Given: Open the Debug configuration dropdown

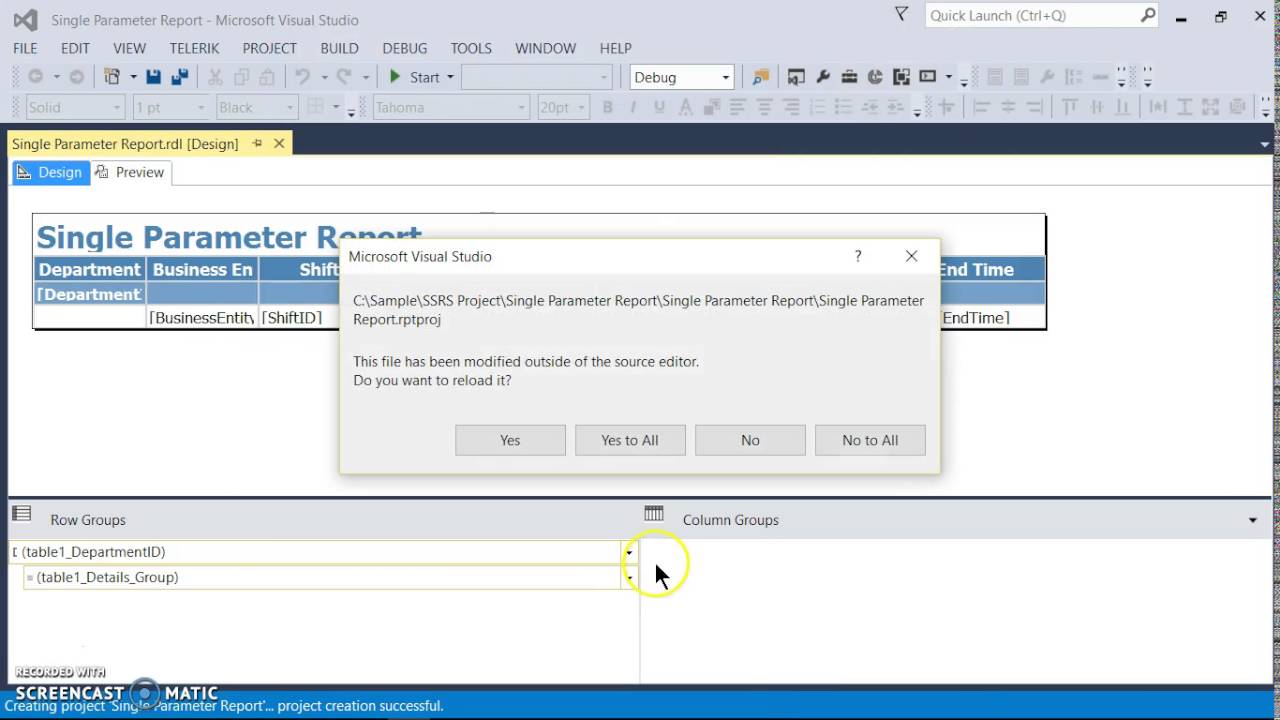Looking at the screenshot, I should coord(725,77).
